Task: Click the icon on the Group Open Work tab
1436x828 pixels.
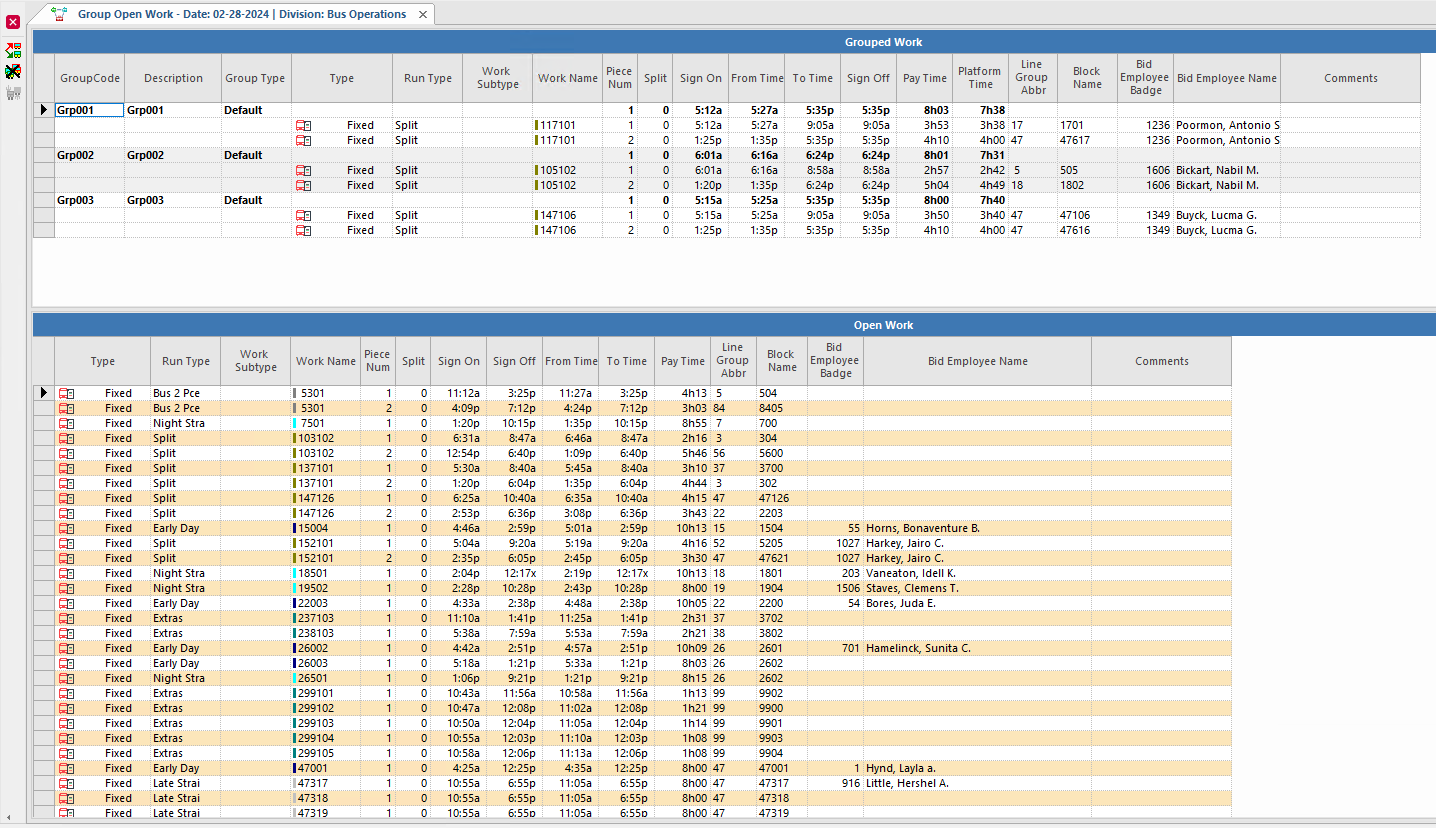Action: point(57,14)
